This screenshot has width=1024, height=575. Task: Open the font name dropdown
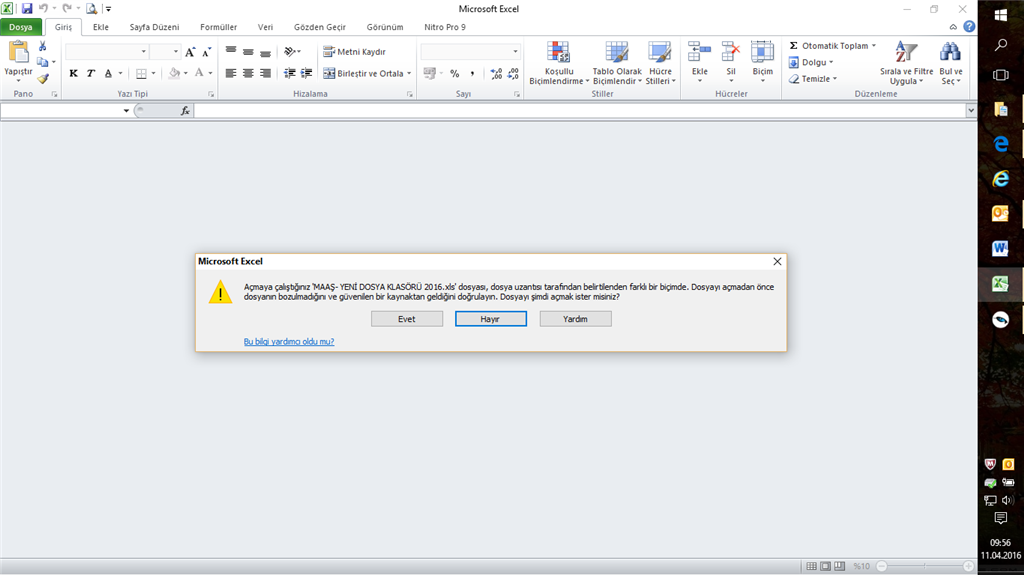click(x=144, y=52)
